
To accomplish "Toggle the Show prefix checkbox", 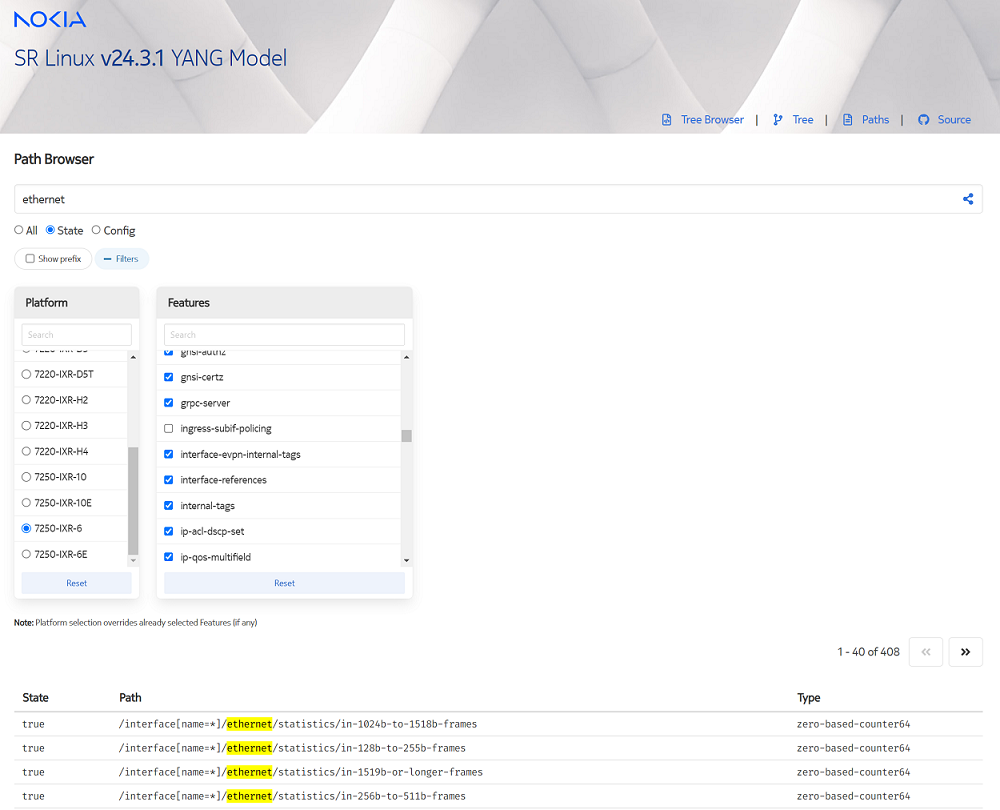I will click(x=30, y=259).
